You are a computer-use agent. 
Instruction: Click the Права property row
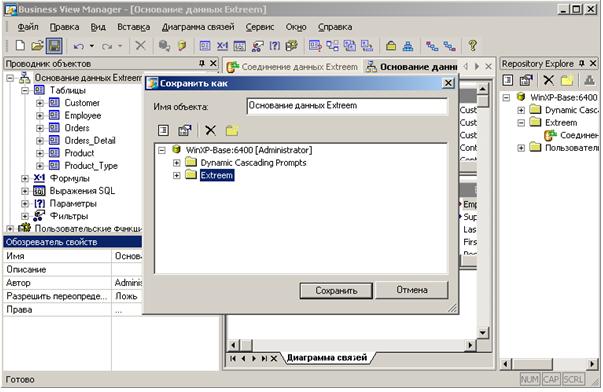[73, 310]
